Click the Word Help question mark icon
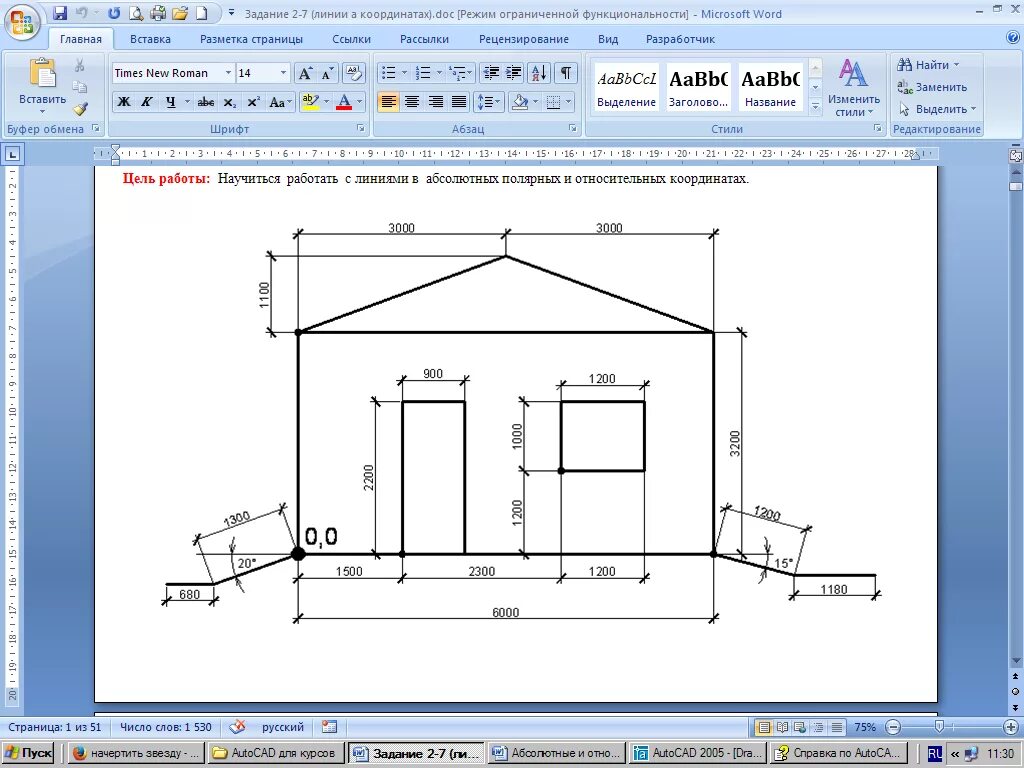The image size is (1024, 768). (1013, 38)
